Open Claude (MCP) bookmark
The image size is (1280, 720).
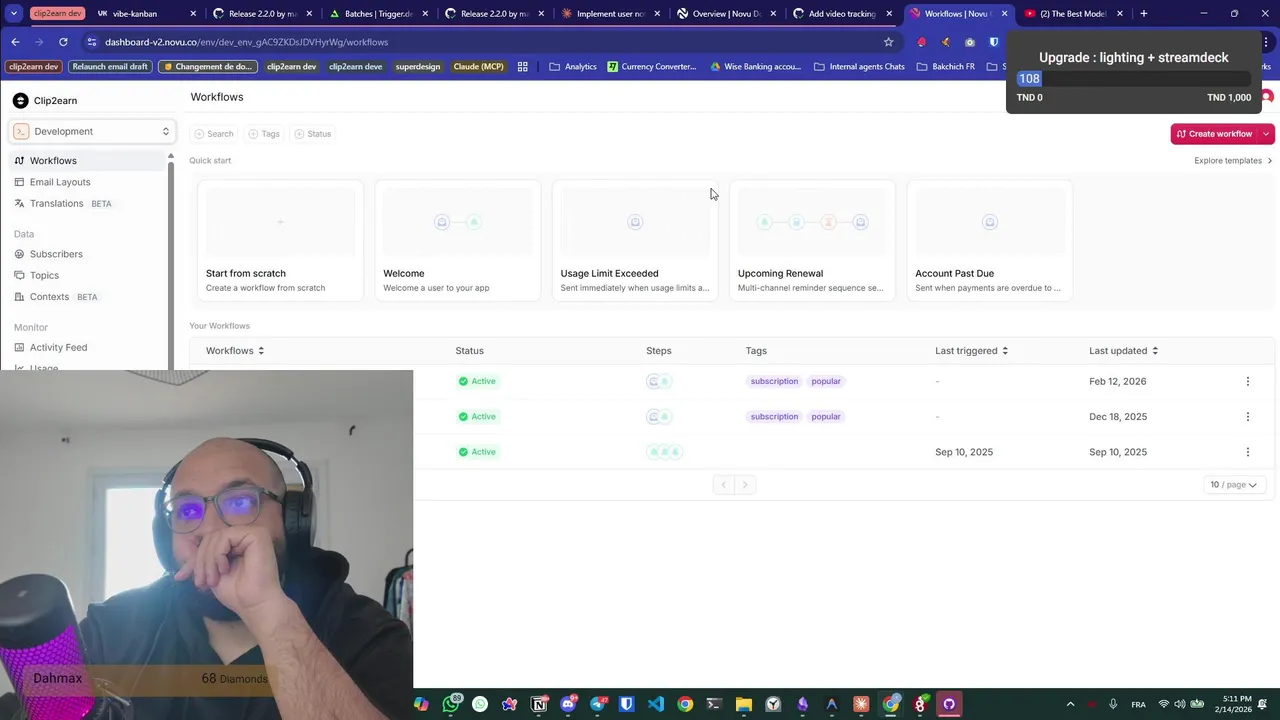[478, 67]
